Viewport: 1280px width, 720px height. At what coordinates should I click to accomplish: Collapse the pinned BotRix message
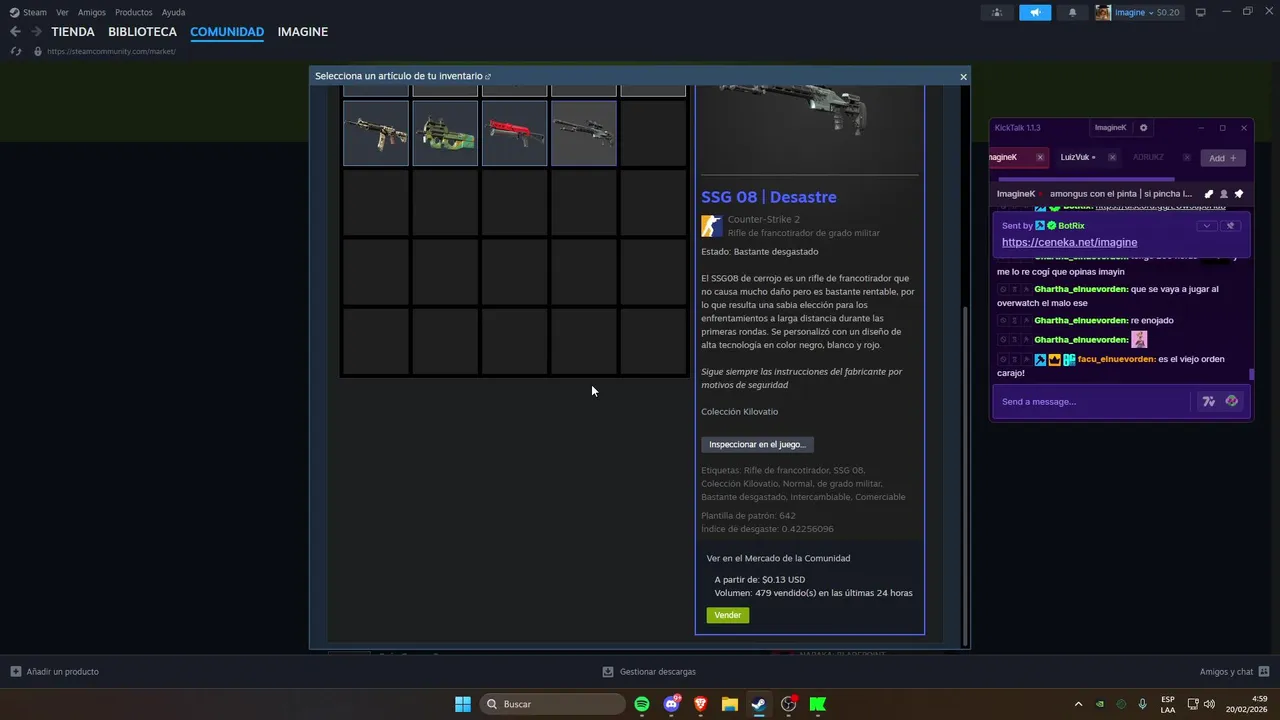pos(1207,226)
